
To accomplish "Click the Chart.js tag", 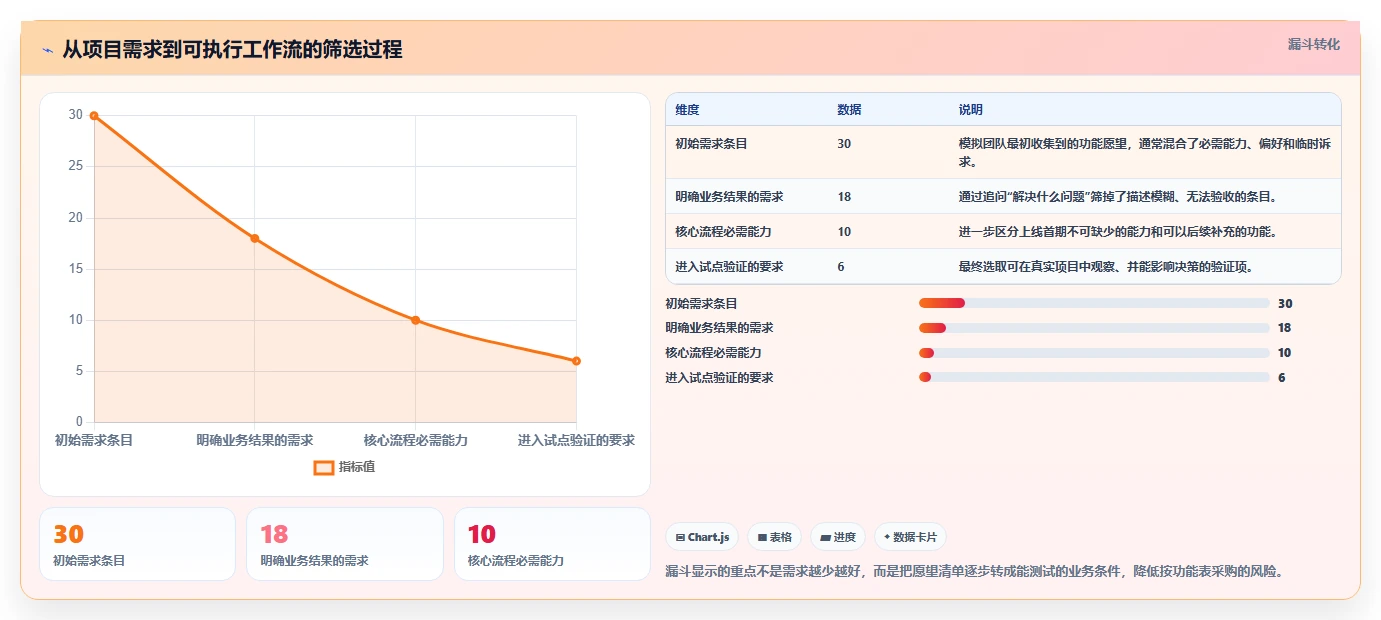I will (703, 537).
